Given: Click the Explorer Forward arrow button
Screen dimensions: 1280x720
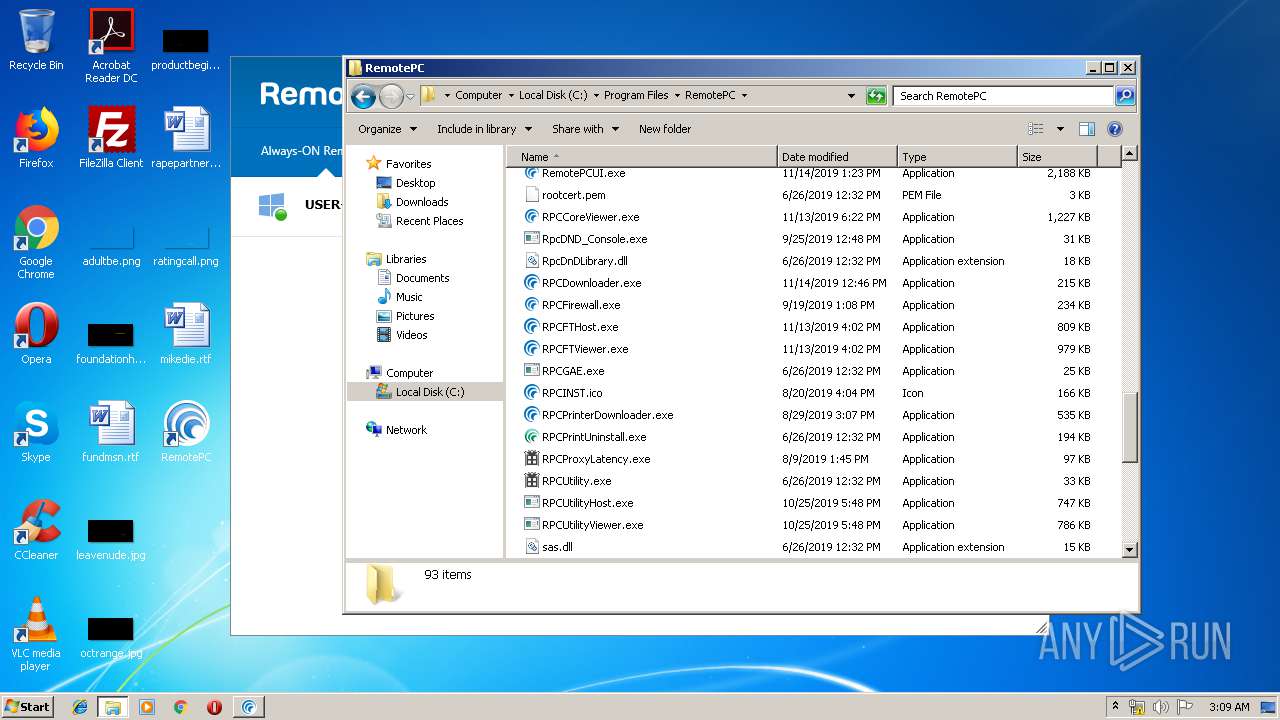Looking at the screenshot, I should [x=391, y=96].
